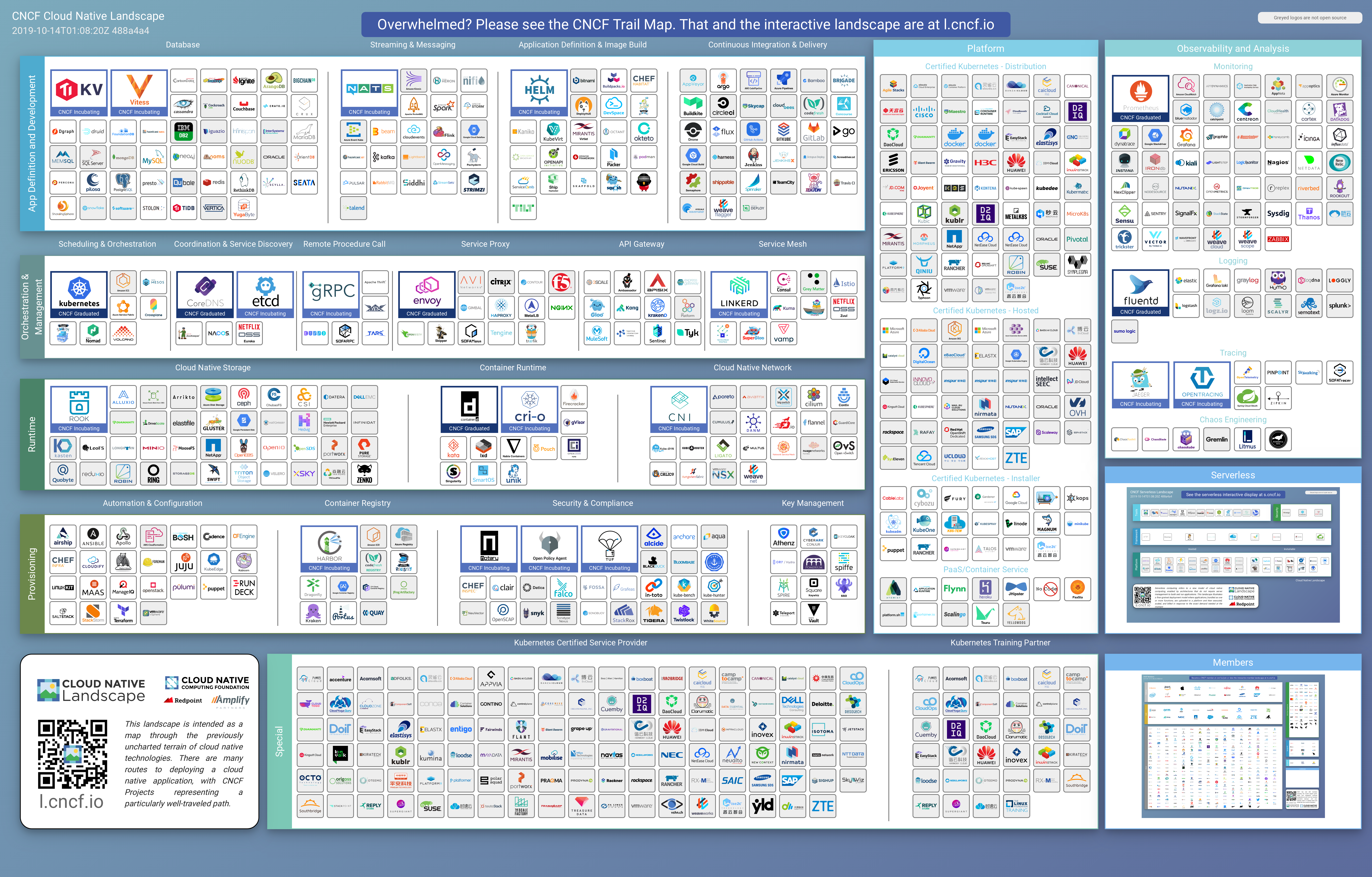Select the Members section header

(1233, 662)
